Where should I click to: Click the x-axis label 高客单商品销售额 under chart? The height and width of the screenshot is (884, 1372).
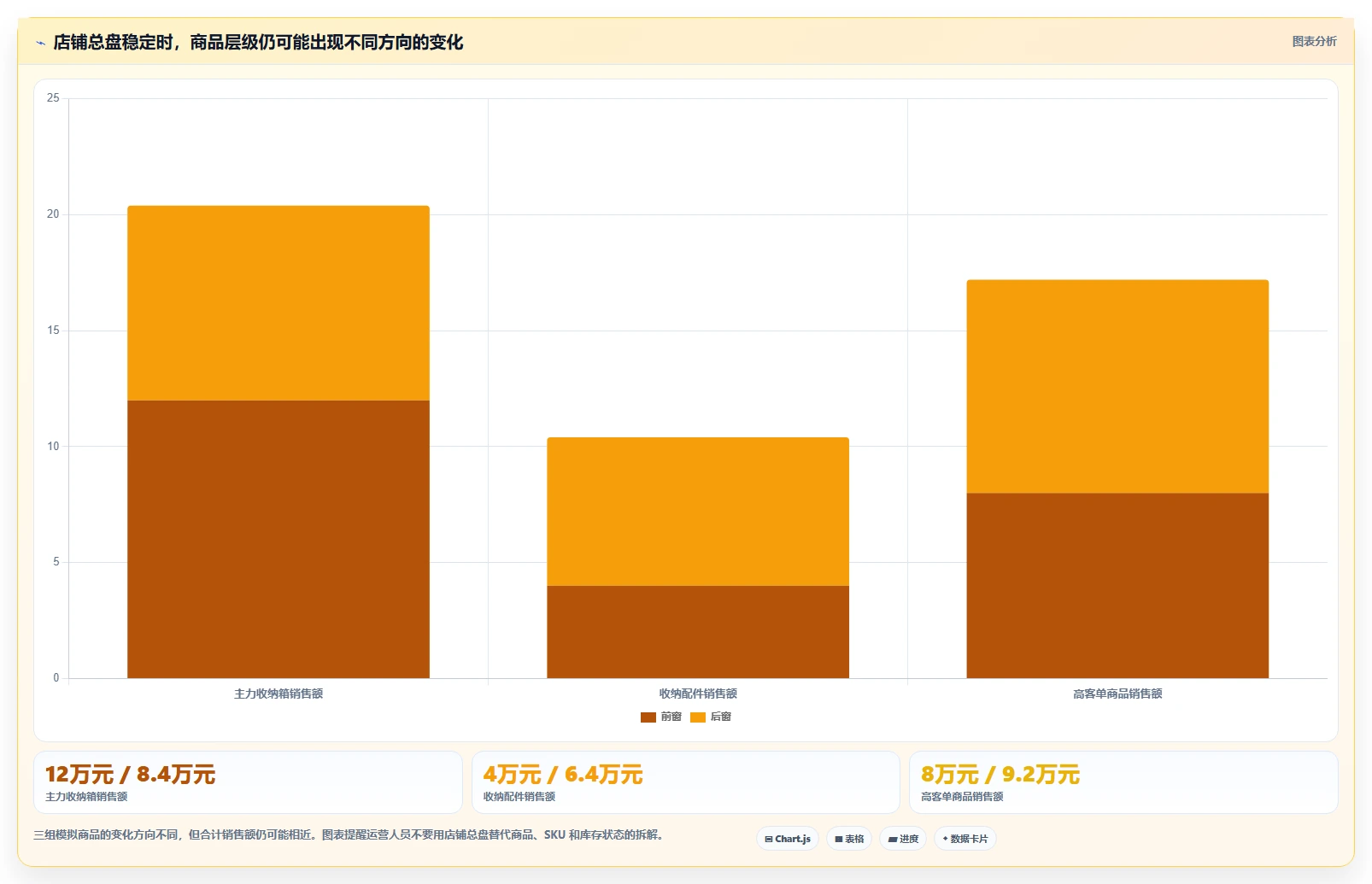(x=1117, y=694)
